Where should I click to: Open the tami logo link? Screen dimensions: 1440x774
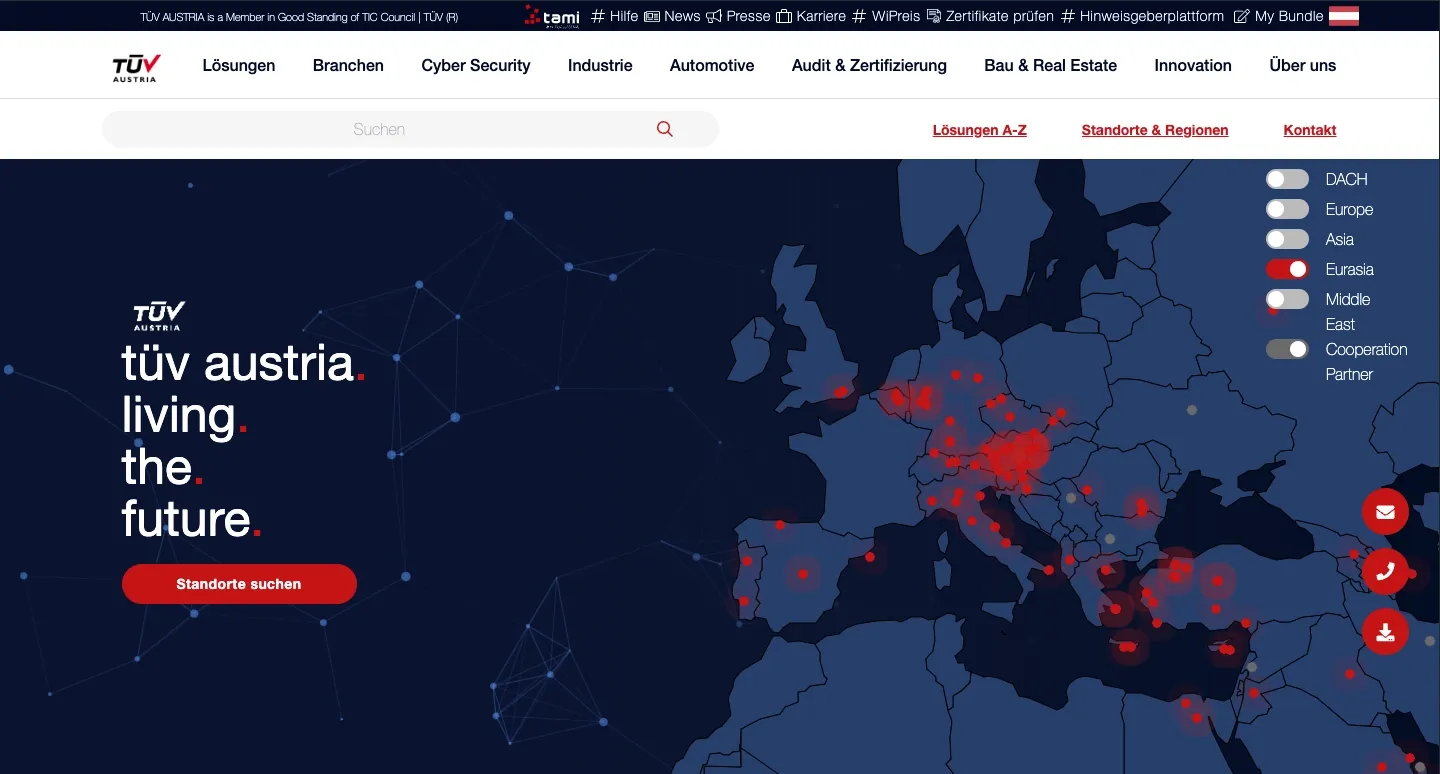[x=552, y=16]
